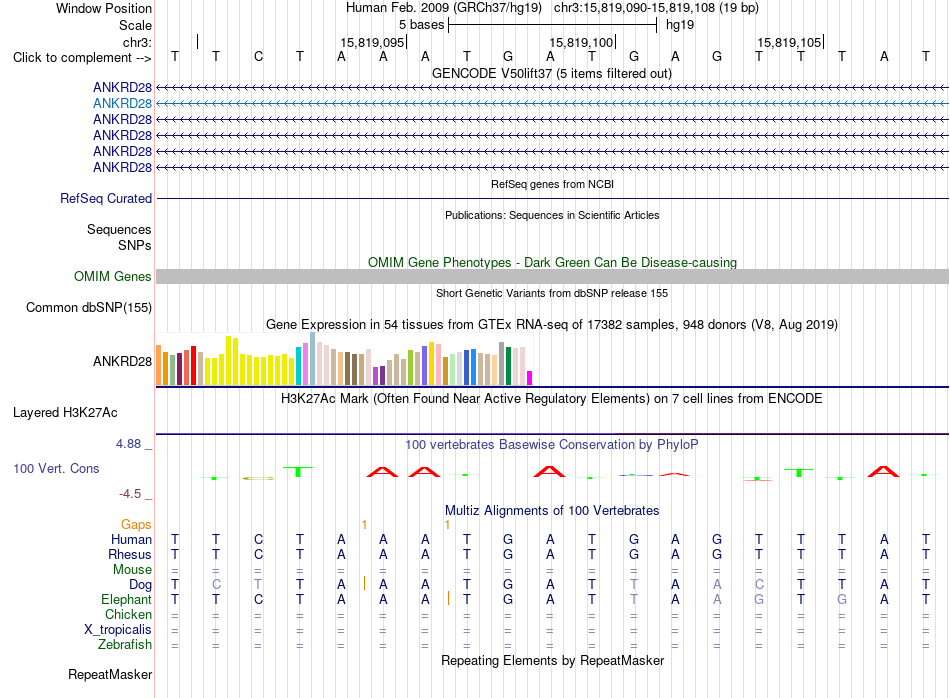The height and width of the screenshot is (698, 950).
Task: Click the -4.5 PhyloP lower scale value
Action: click(x=130, y=494)
